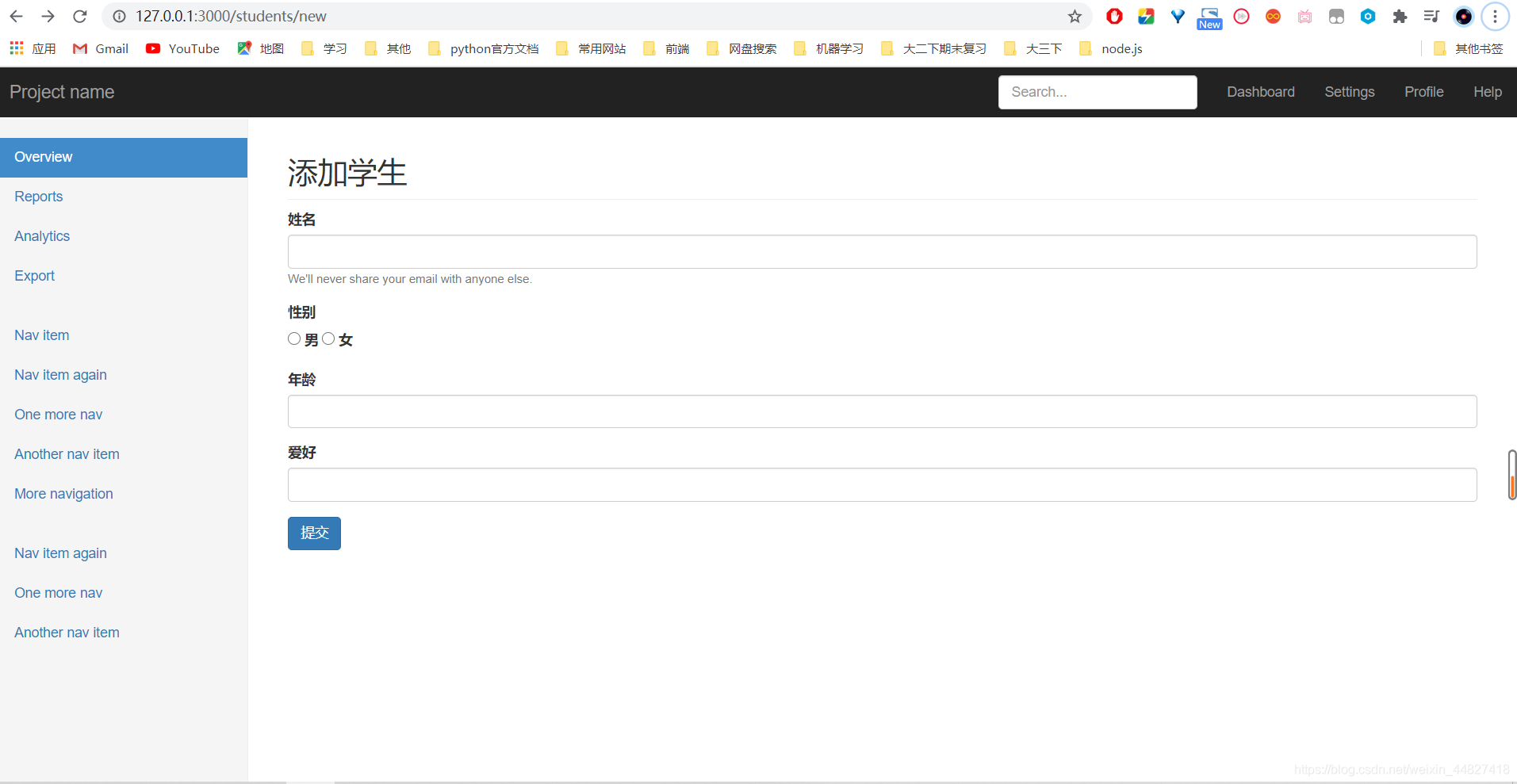Open the 应用 apps grid shortcut
1517x784 pixels.
[x=33, y=48]
